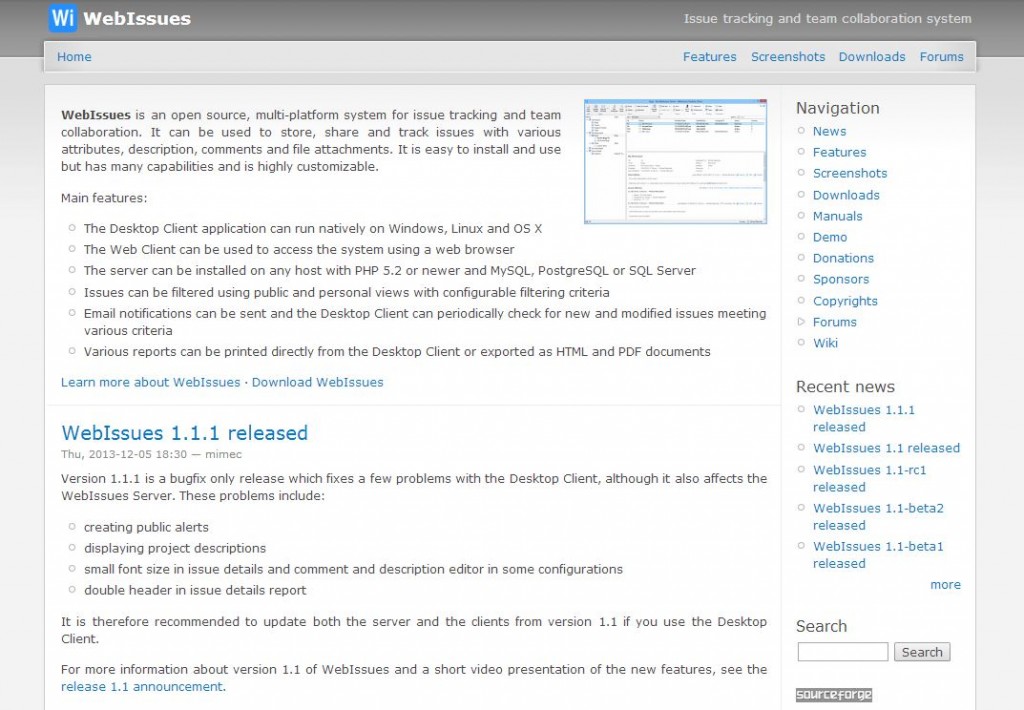1024x710 pixels.
Task: Click the Navigation sidebar heading
Action: (x=837, y=108)
